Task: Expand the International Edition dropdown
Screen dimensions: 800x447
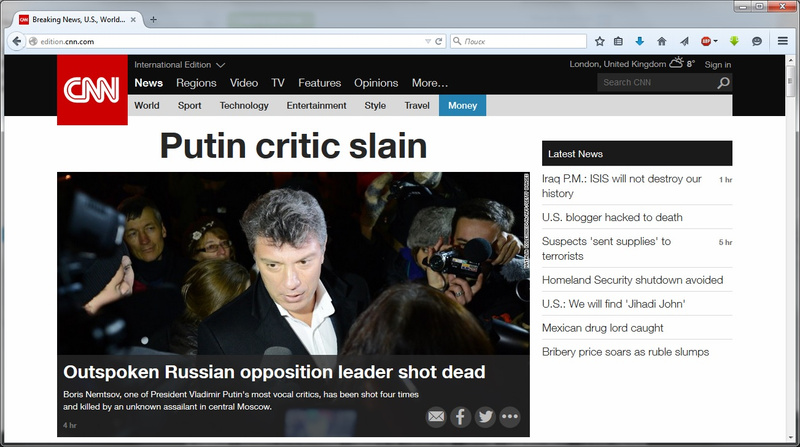Action: 220,65
